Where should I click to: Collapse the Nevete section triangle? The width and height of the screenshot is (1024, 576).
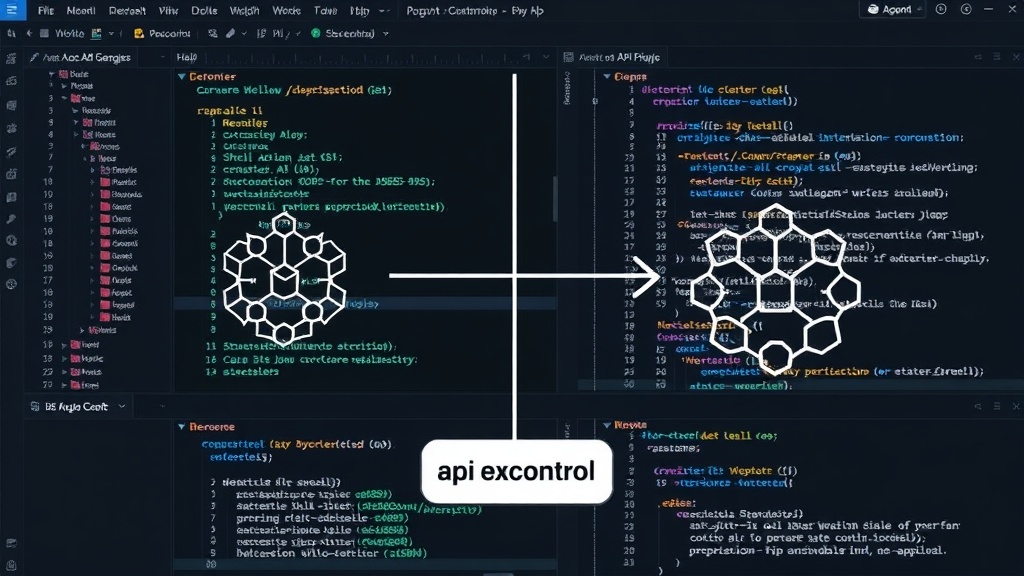pyautogui.click(x=607, y=425)
